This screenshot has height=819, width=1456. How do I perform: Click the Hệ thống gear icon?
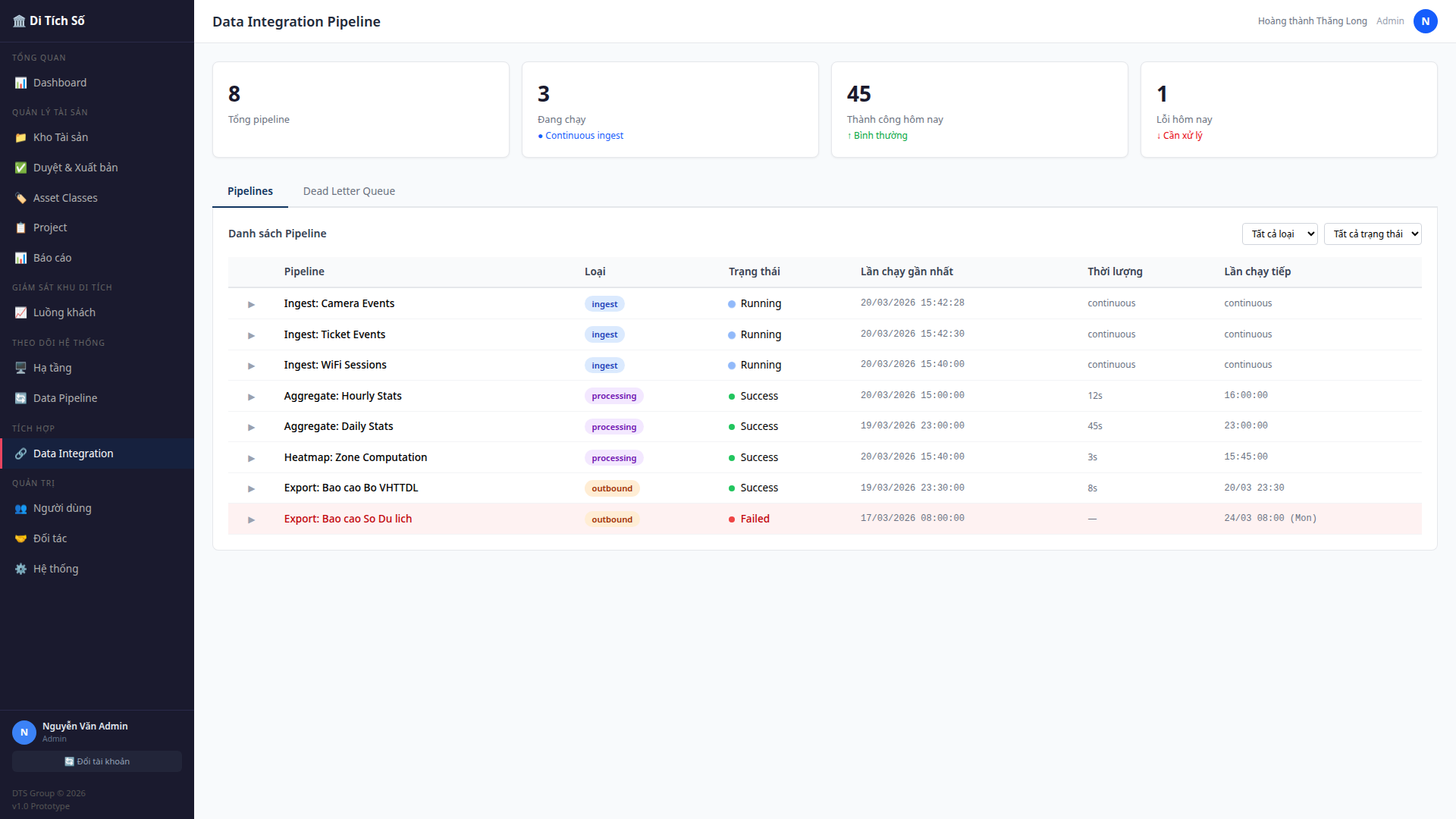(20, 569)
